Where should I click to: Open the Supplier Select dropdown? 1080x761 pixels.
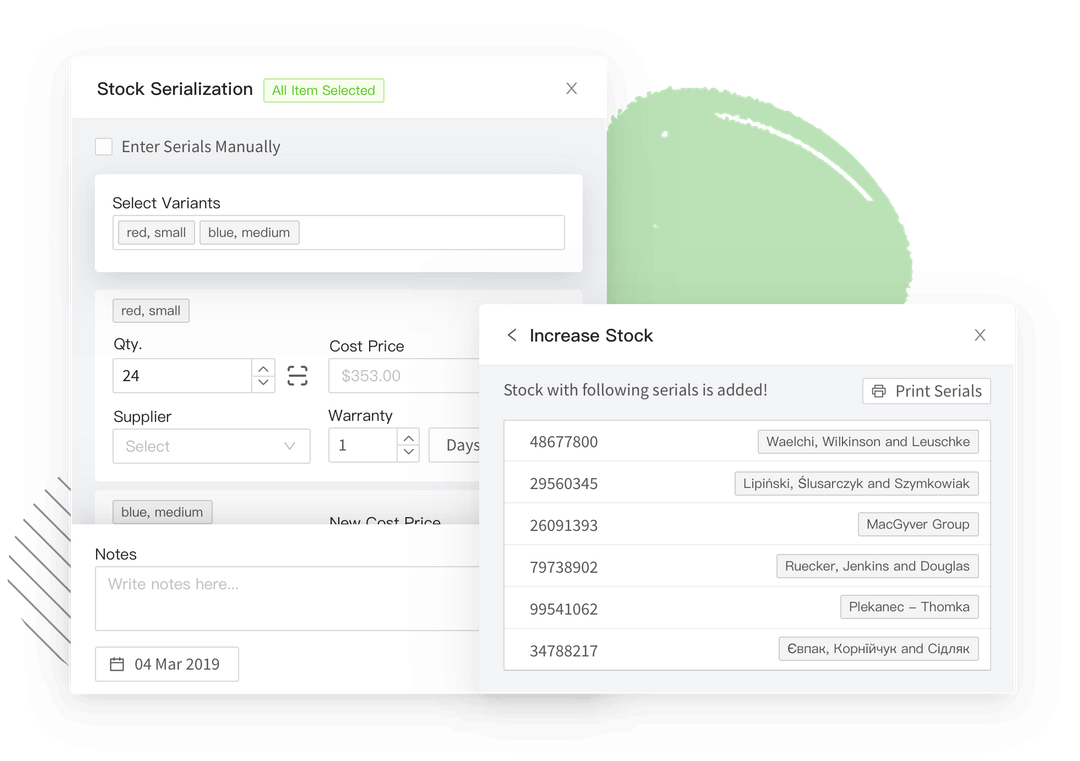(x=211, y=446)
